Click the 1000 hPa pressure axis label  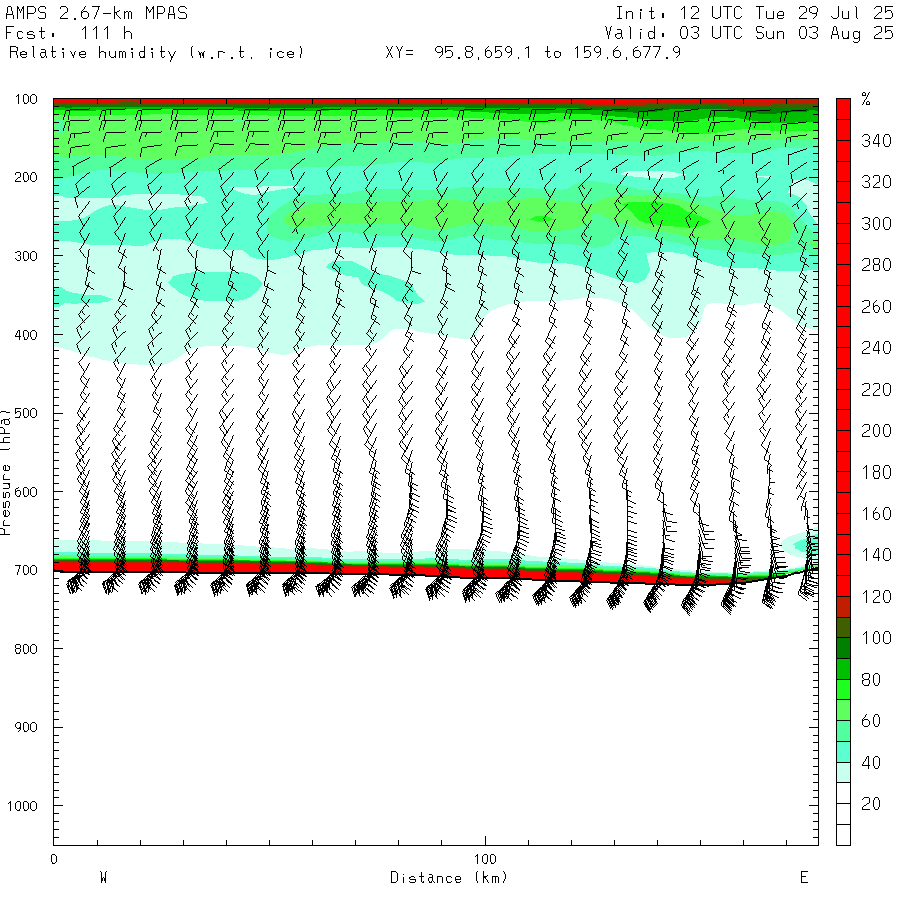click(x=22, y=806)
